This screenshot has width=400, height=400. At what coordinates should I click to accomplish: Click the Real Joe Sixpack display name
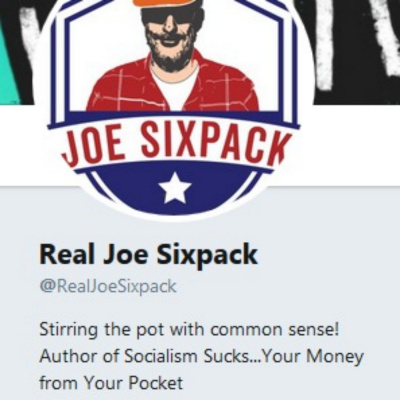[149, 255]
